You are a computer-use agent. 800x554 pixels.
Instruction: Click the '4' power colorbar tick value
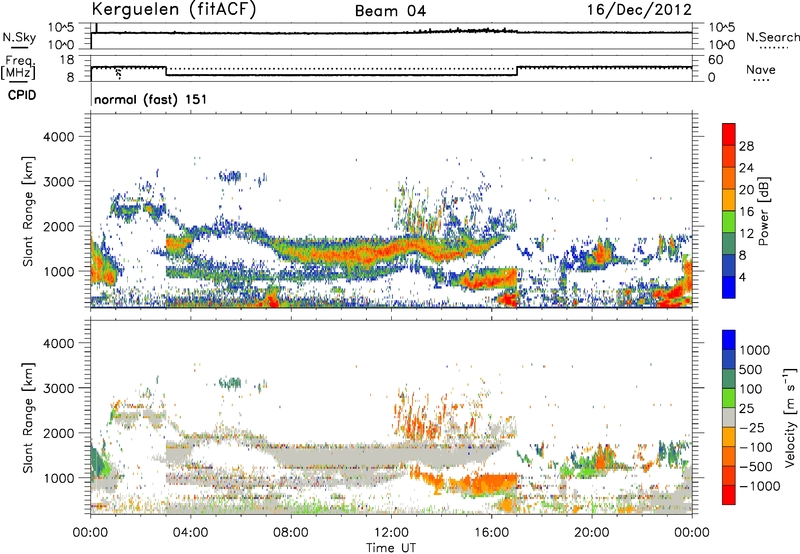(742, 277)
